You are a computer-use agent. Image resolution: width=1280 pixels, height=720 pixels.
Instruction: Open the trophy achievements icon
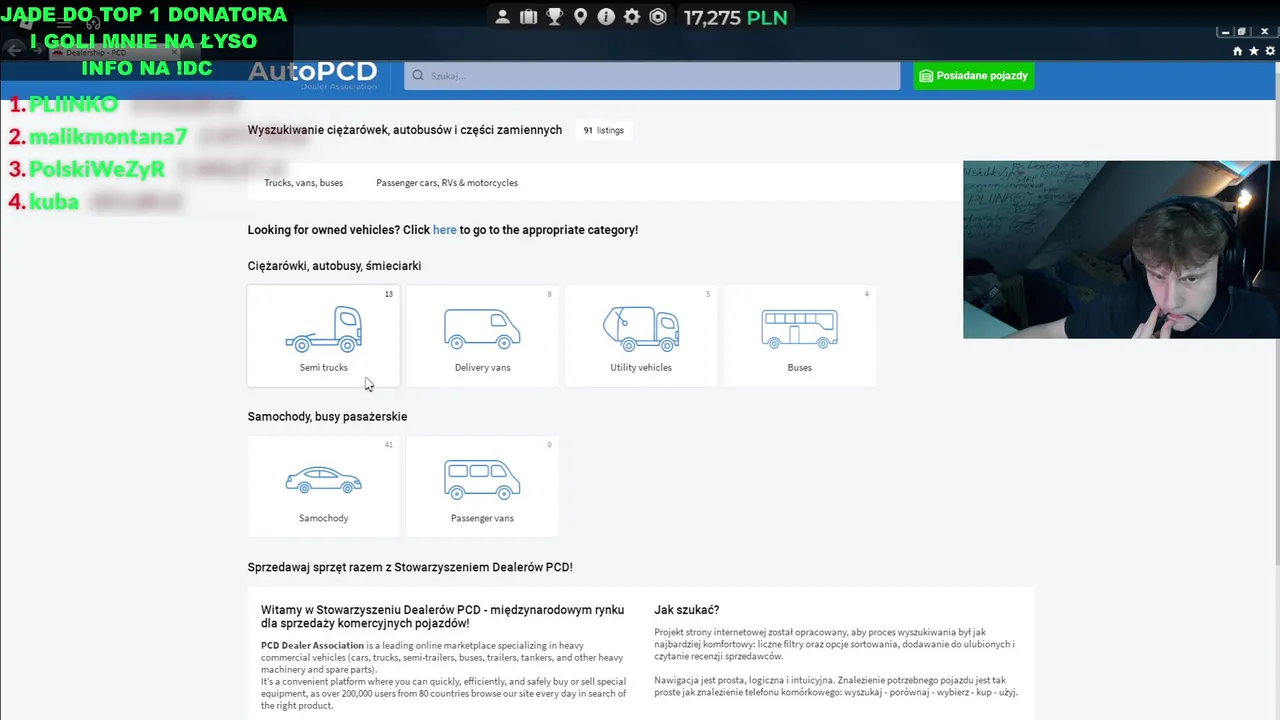click(x=555, y=17)
